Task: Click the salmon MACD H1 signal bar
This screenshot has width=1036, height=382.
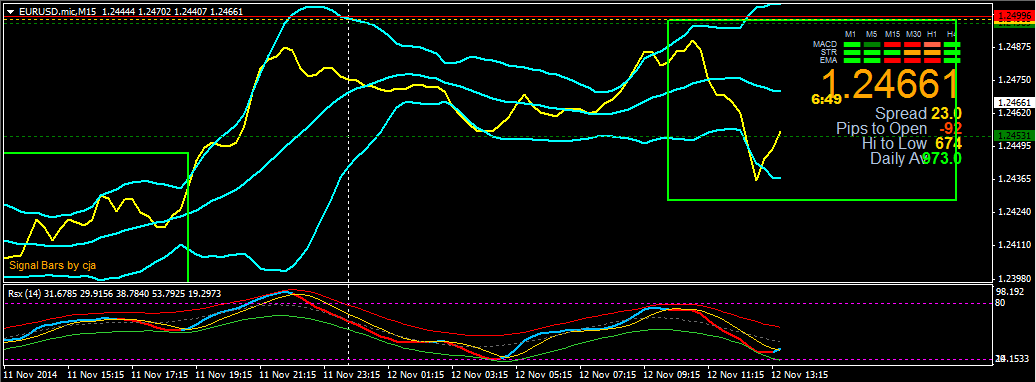Action: [x=932, y=44]
